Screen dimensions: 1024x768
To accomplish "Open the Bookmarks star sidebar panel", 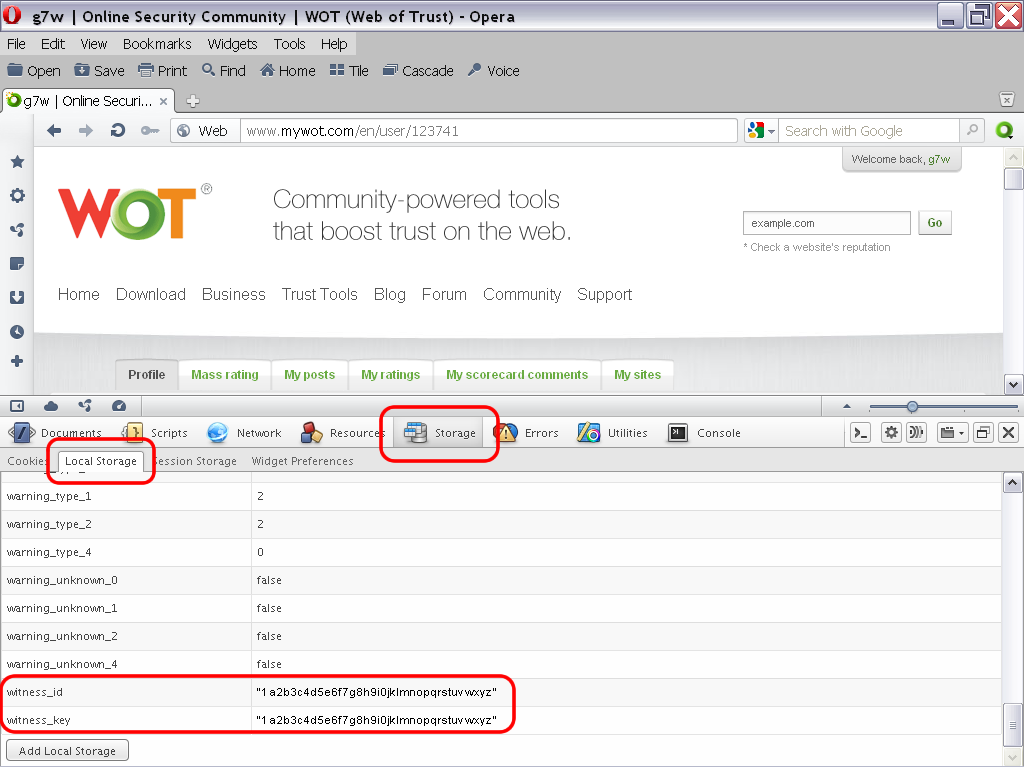I will coord(18,162).
